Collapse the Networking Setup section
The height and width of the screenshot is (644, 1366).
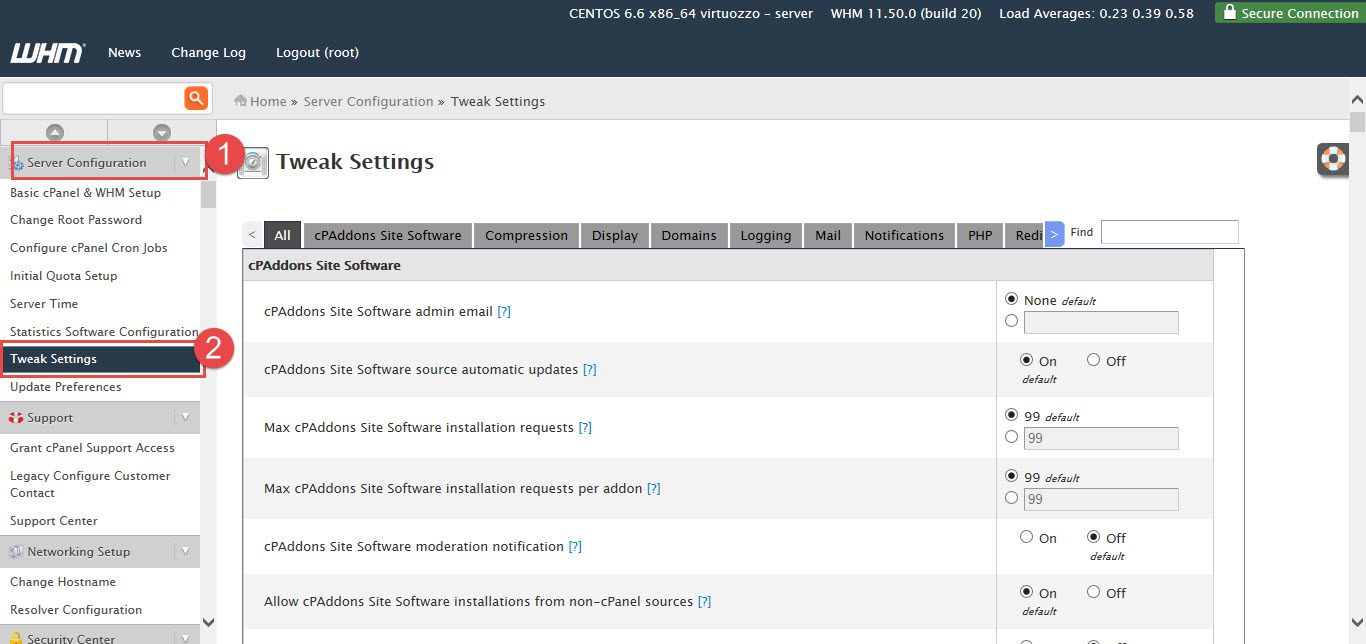tap(186, 551)
